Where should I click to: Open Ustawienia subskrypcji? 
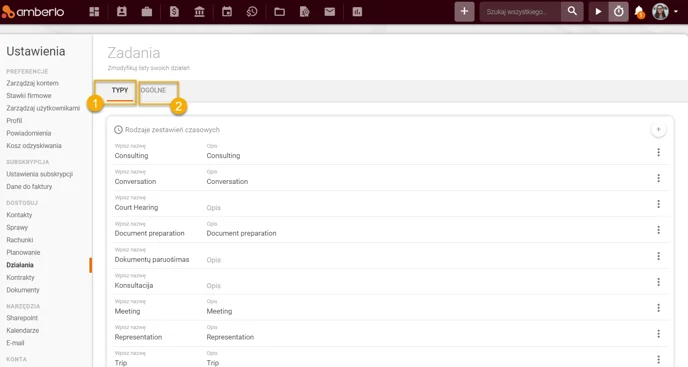pyautogui.click(x=39, y=174)
